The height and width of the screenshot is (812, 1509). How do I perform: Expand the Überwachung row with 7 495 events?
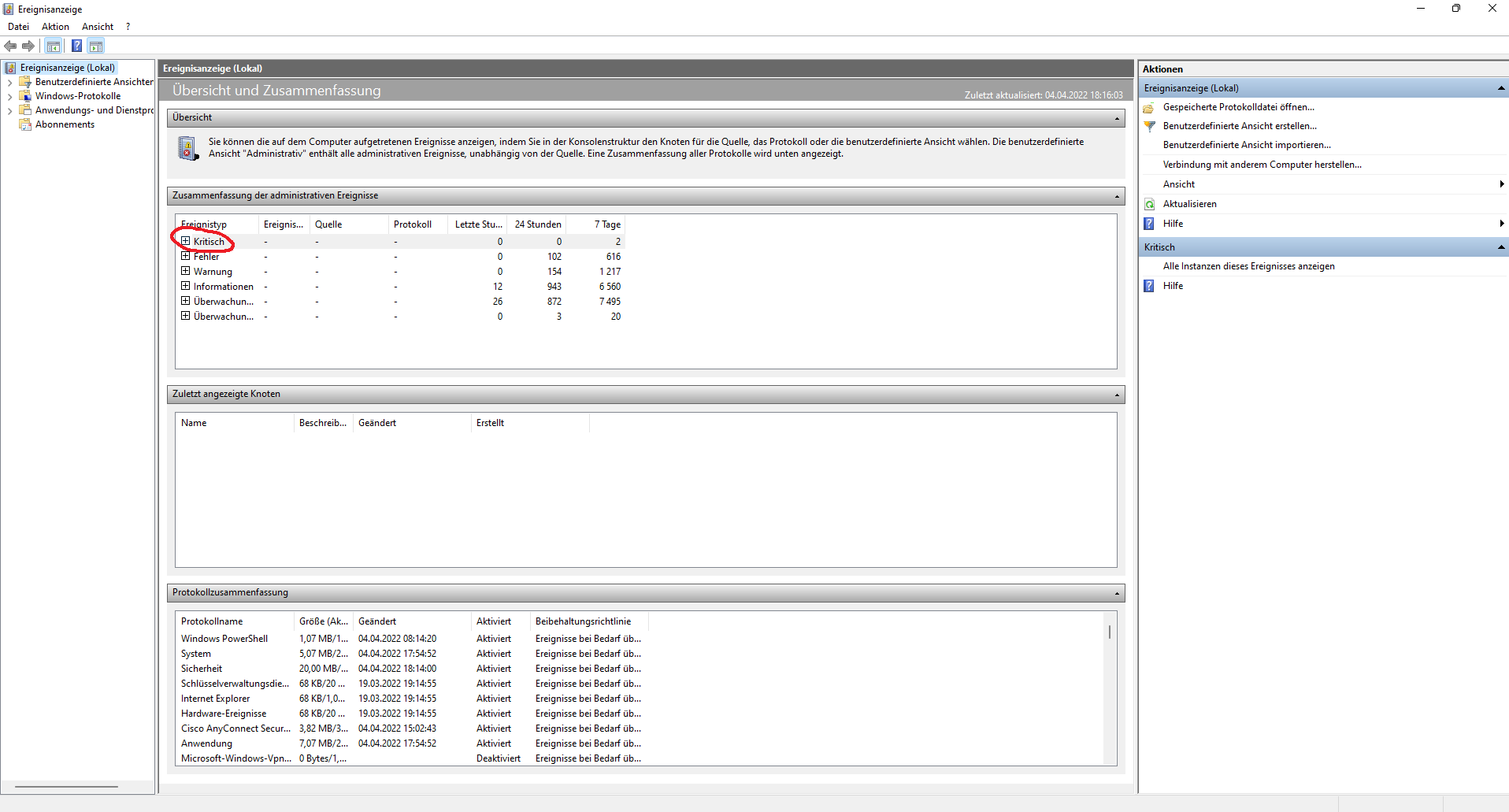tap(185, 301)
